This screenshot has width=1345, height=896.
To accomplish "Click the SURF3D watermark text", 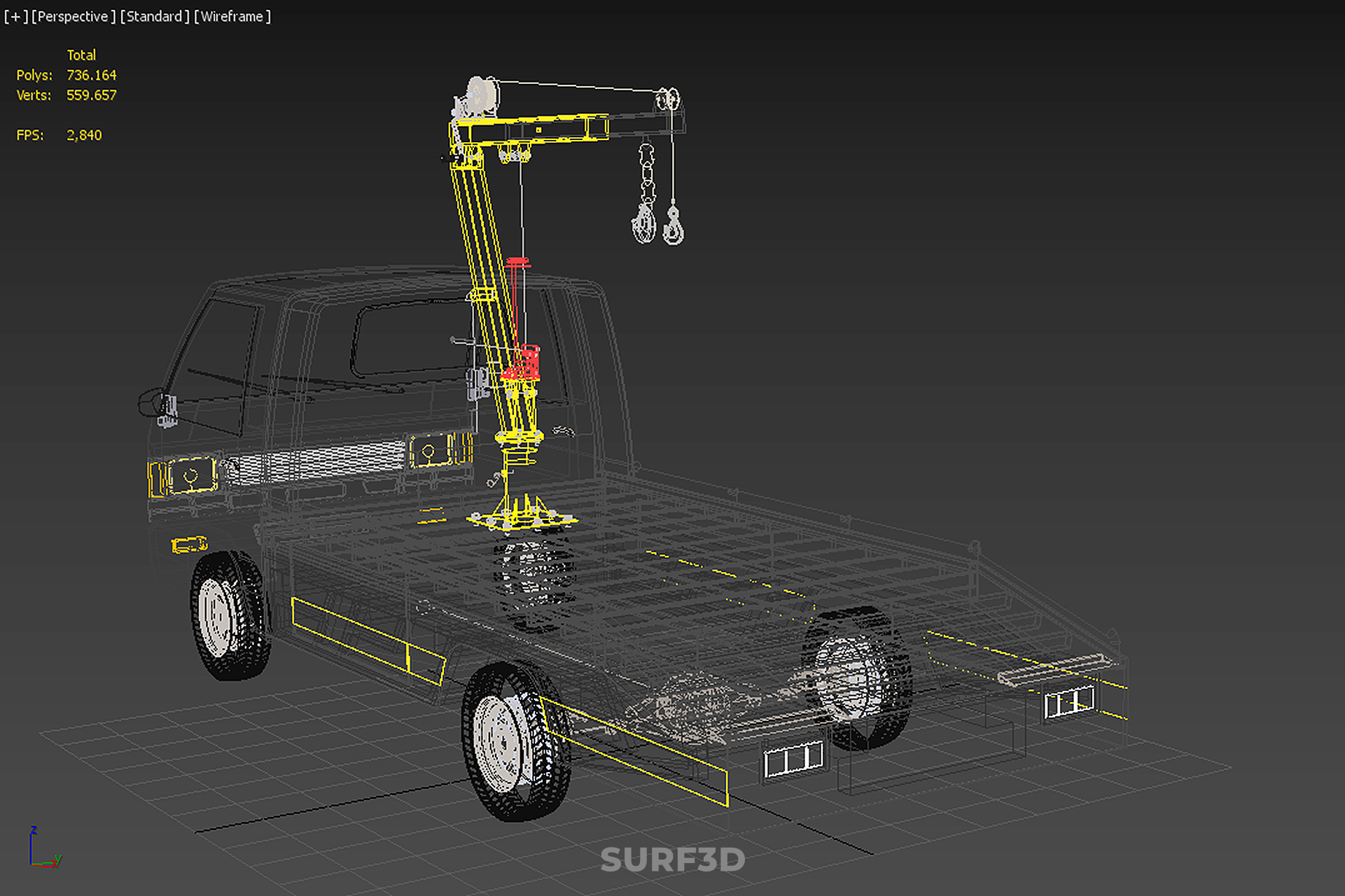I will click(672, 860).
